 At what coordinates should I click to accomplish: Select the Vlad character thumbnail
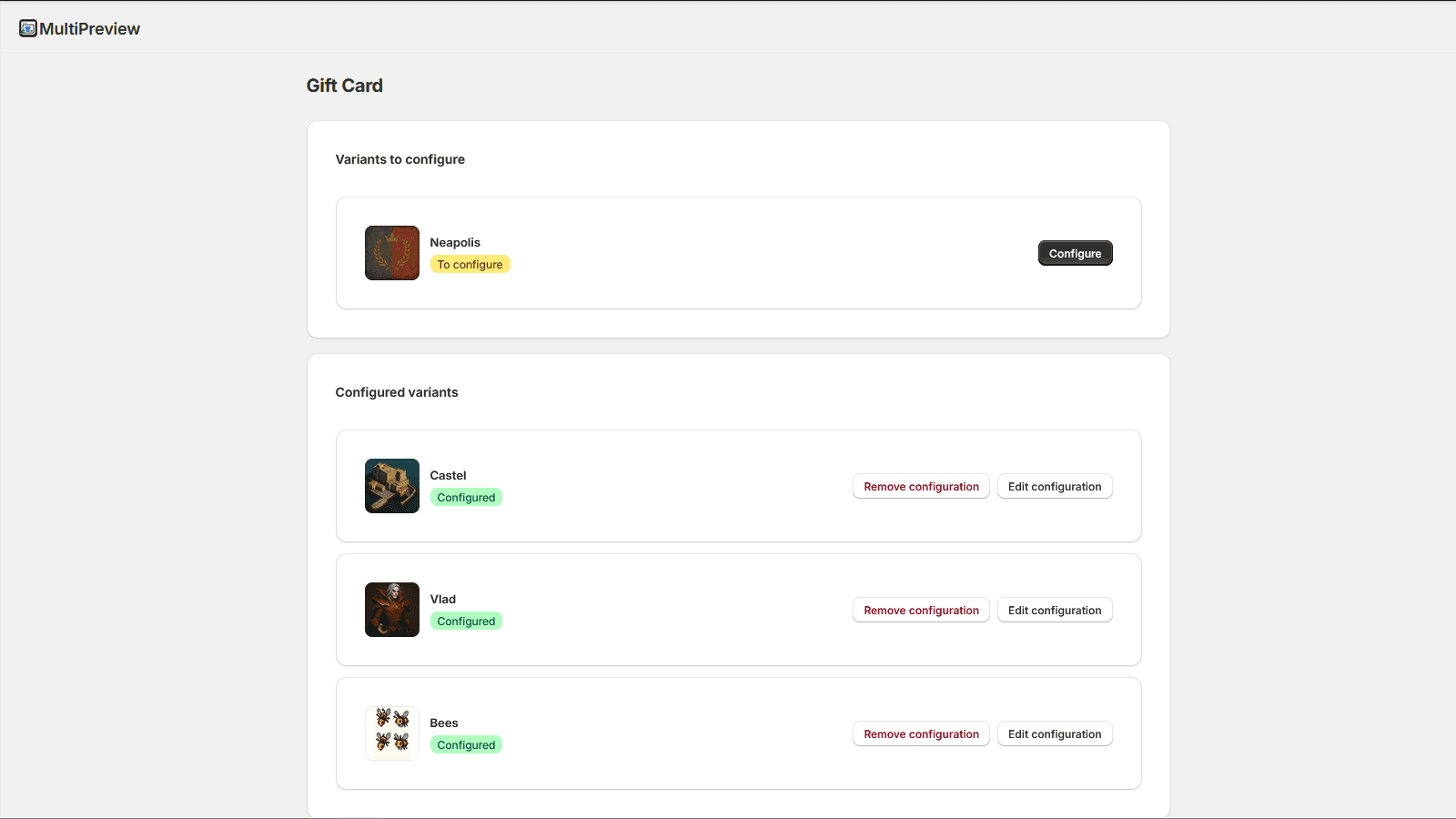391,610
